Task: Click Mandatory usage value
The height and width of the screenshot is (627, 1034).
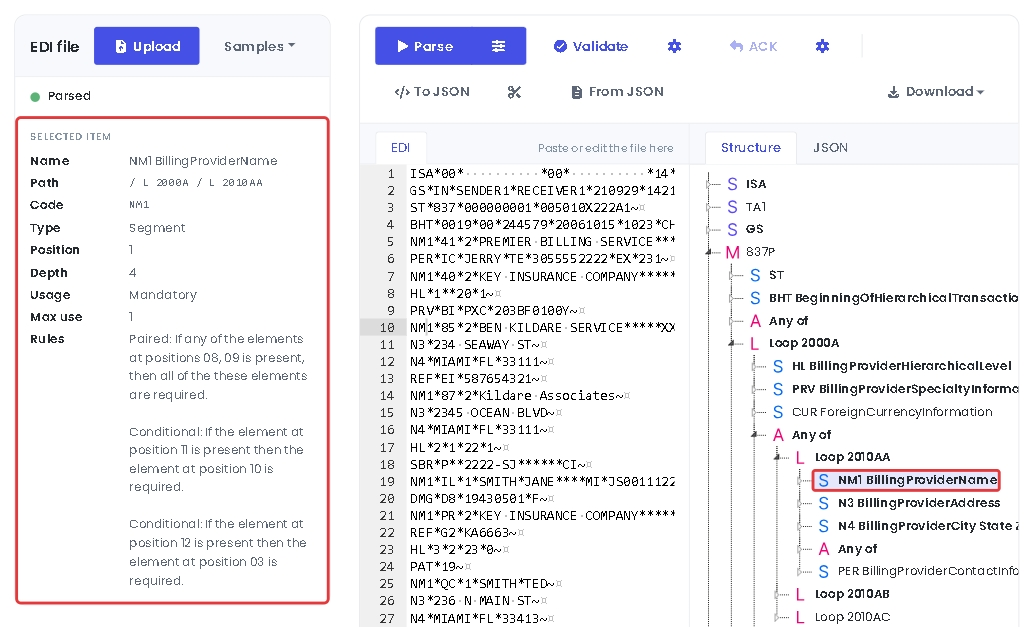Action: pyautogui.click(x=163, y=295)
